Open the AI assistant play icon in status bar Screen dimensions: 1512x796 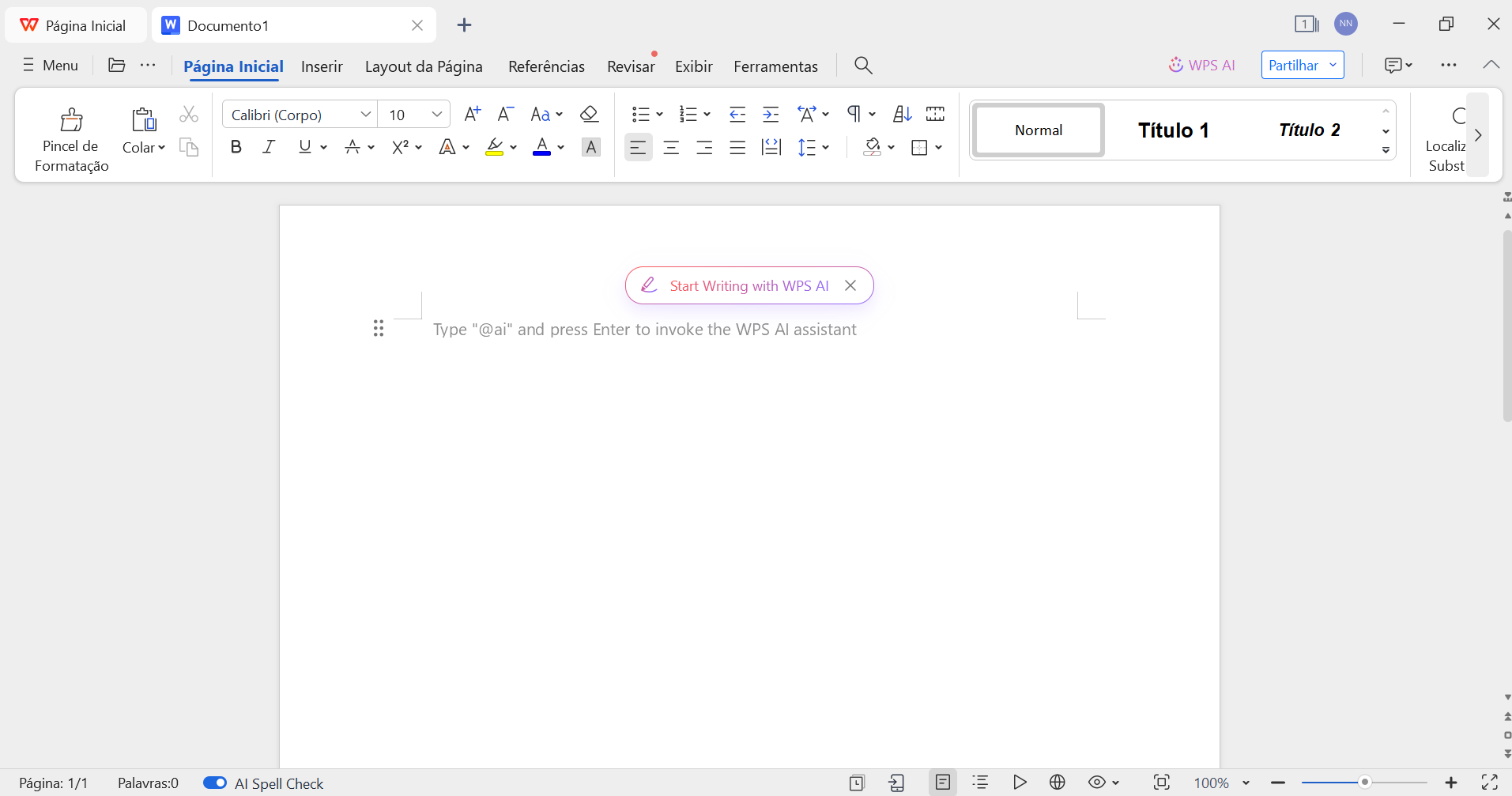(x=1019, y=783)
